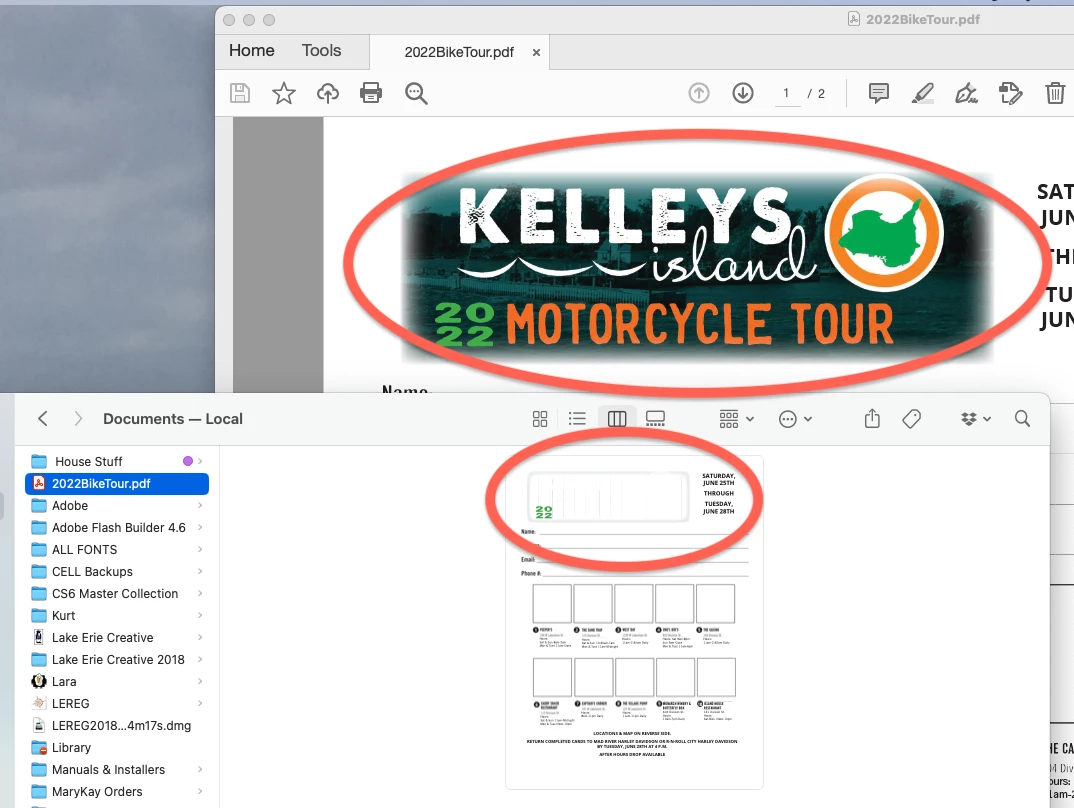1074x808 pixels.
Task: Click the PDF preview thumbnail in Finder
Action: pyautogui.click(x=634, y=622)
